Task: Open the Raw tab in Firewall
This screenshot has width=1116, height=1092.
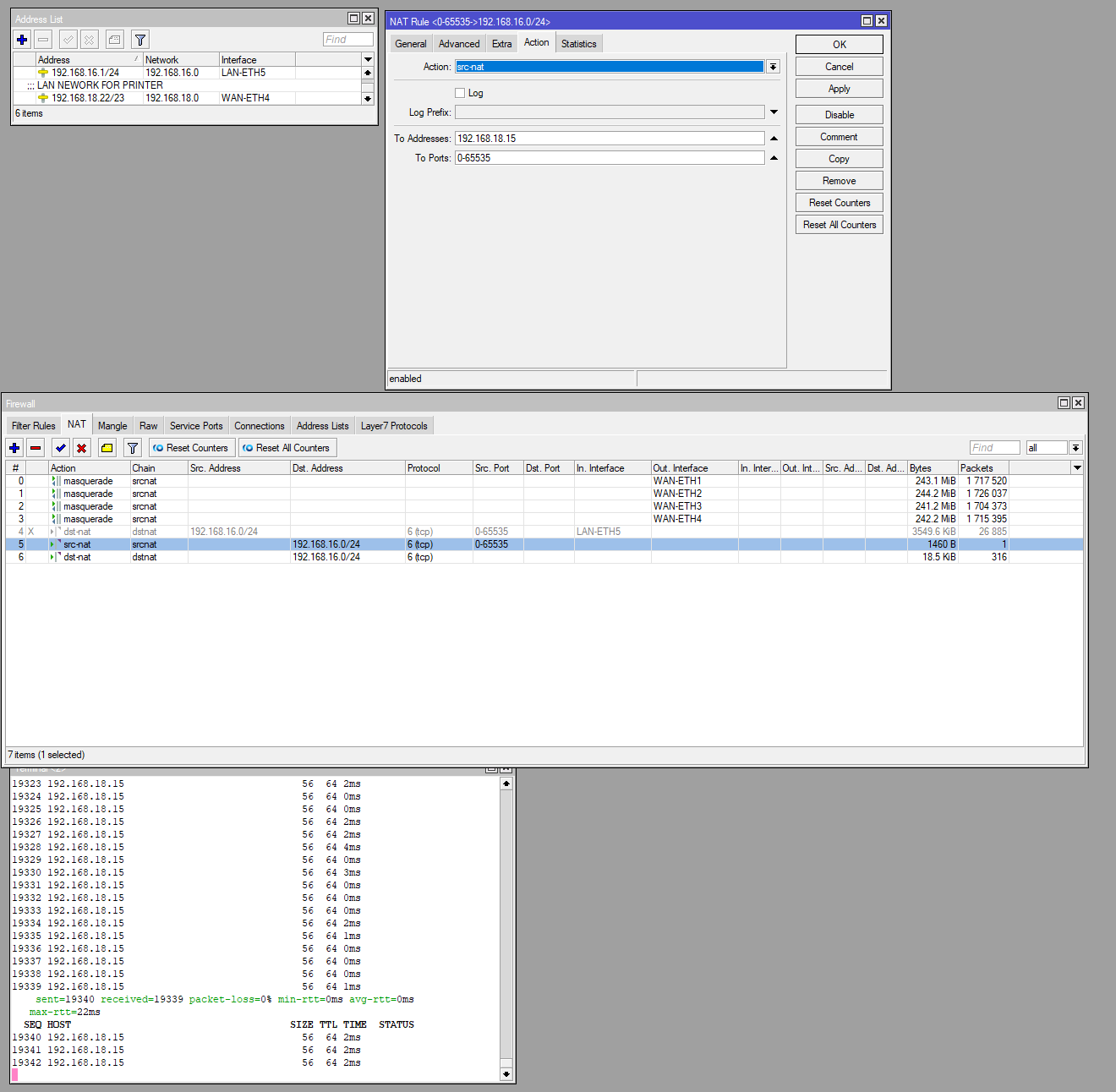Action: pos(149,426)
